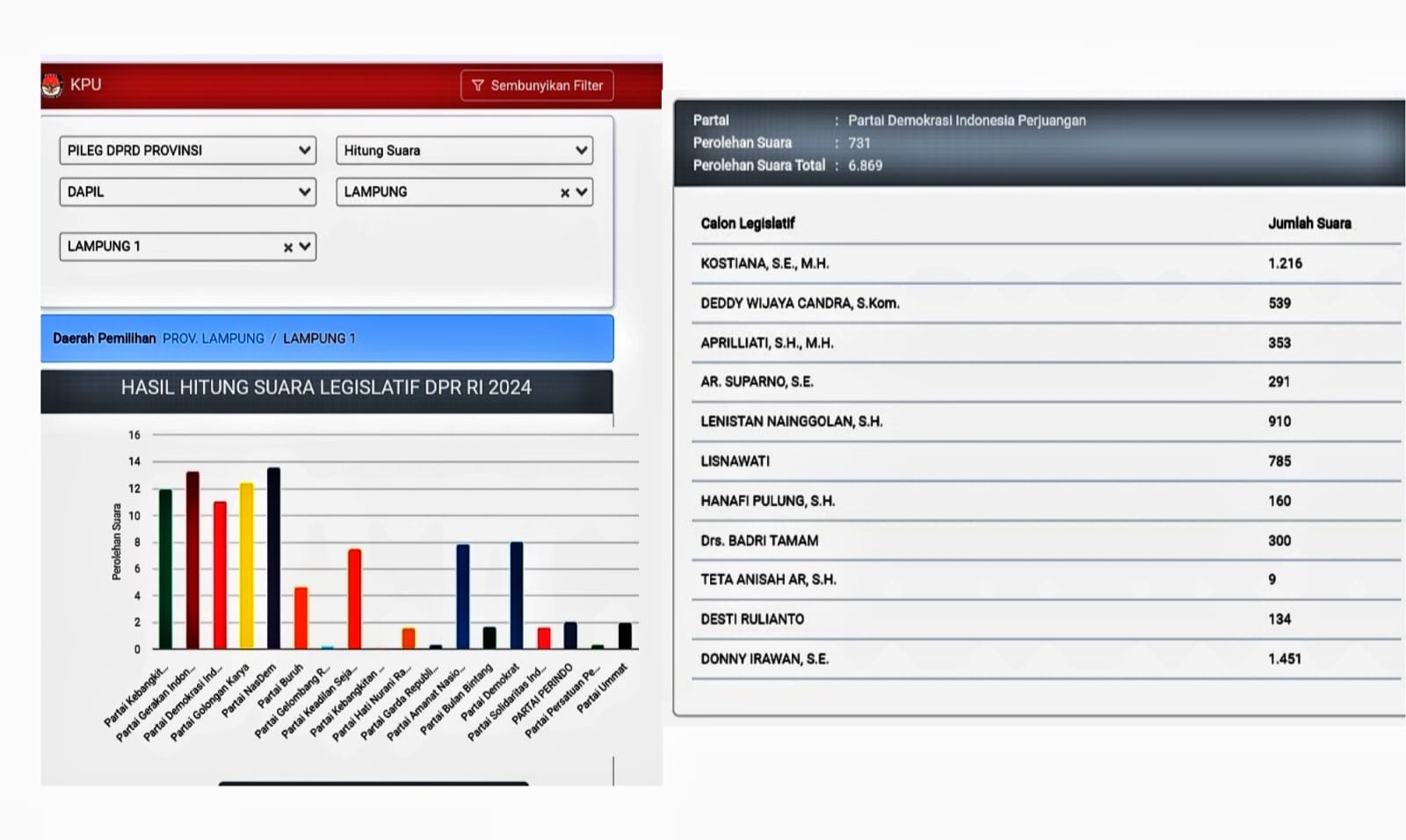Image resolution: width=1406 pixels, height=840 pixels.
Task: Expand the Hitung Suara dropdown
Action: 464,150
